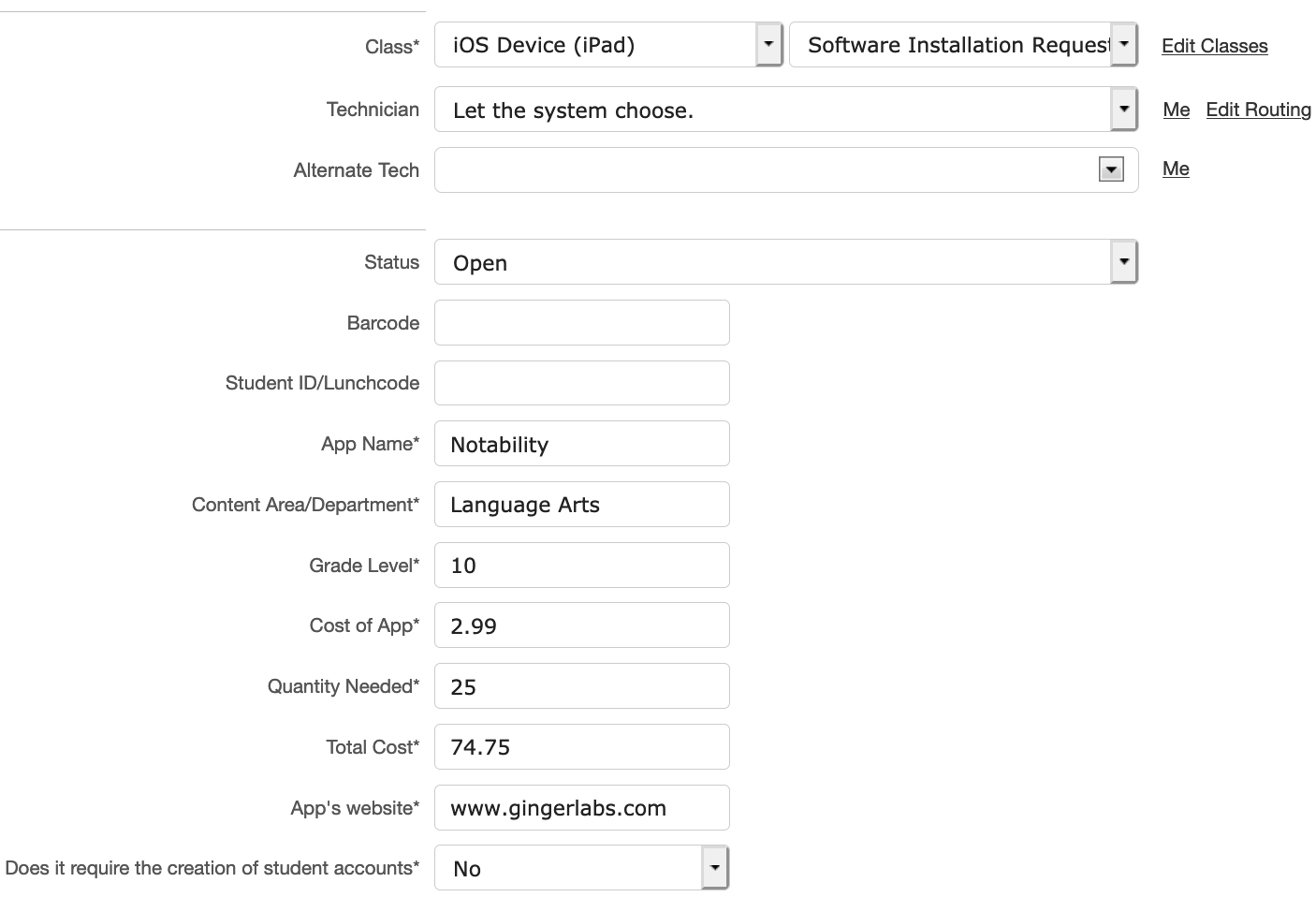Focus the App's website field

point(581,808)
